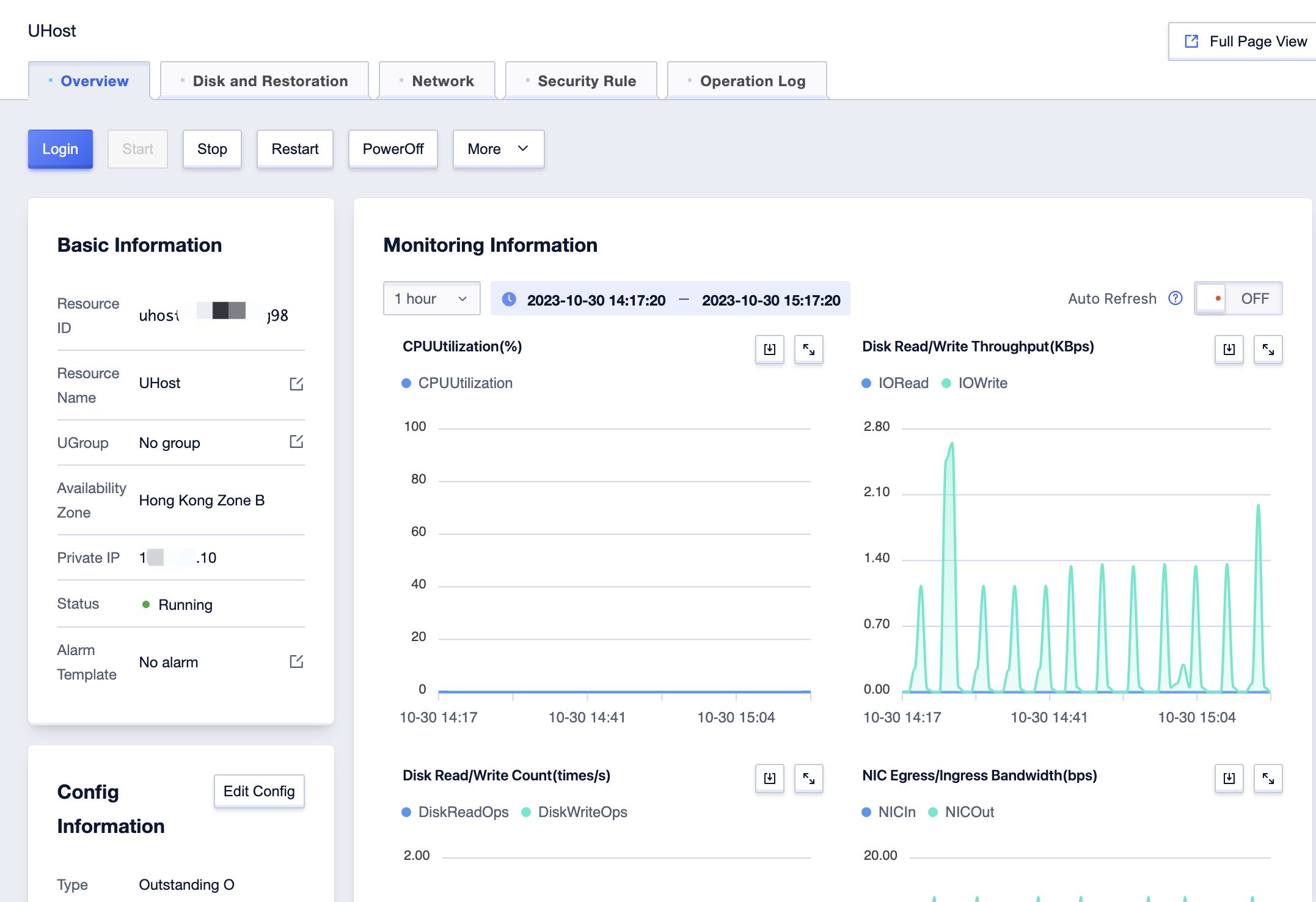Open the 1 hour time range dropdown

click(x=431, y=298)
